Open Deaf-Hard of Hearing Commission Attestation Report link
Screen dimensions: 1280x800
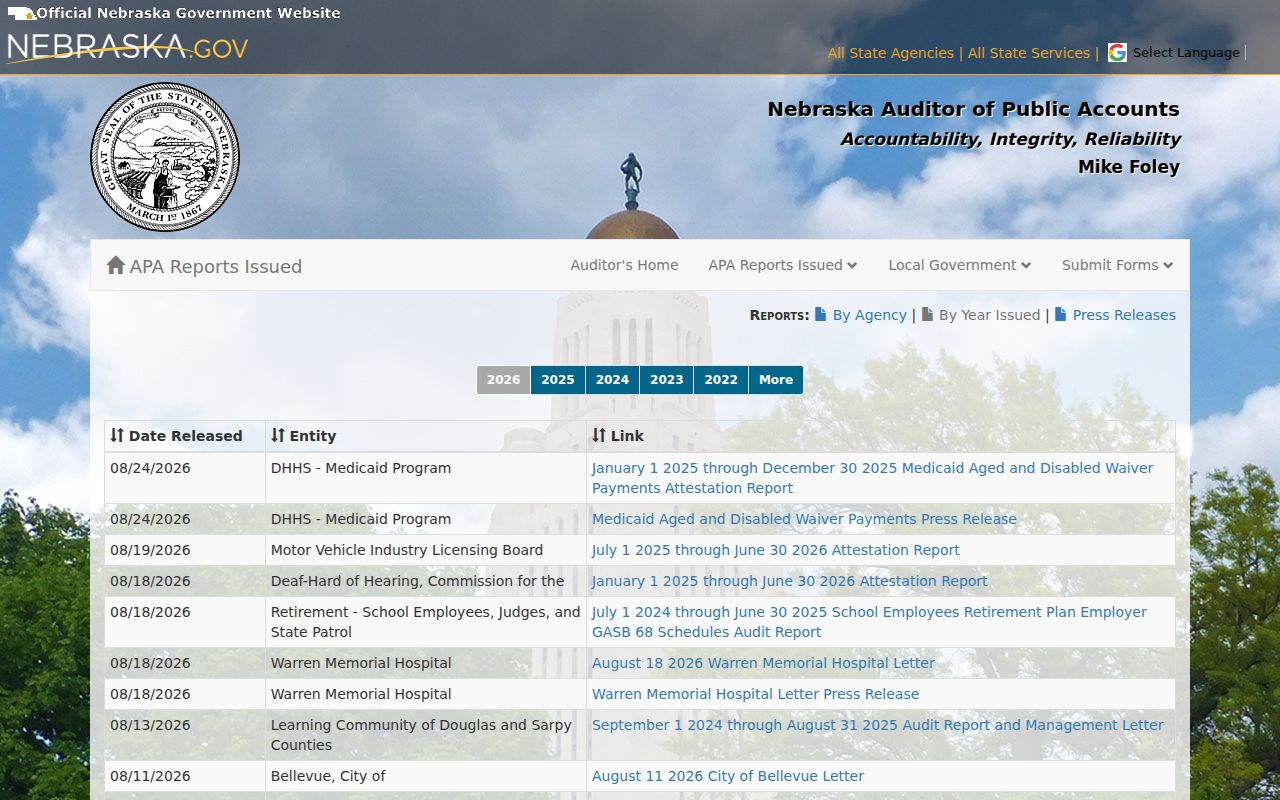(790, 581)
